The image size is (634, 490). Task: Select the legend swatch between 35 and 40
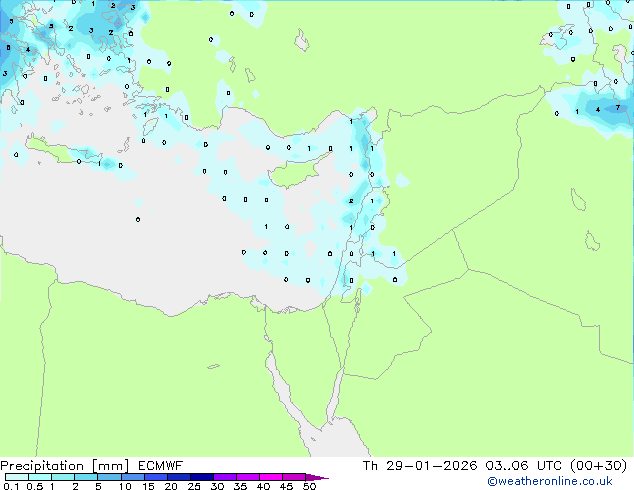click(x=248, y=477)
